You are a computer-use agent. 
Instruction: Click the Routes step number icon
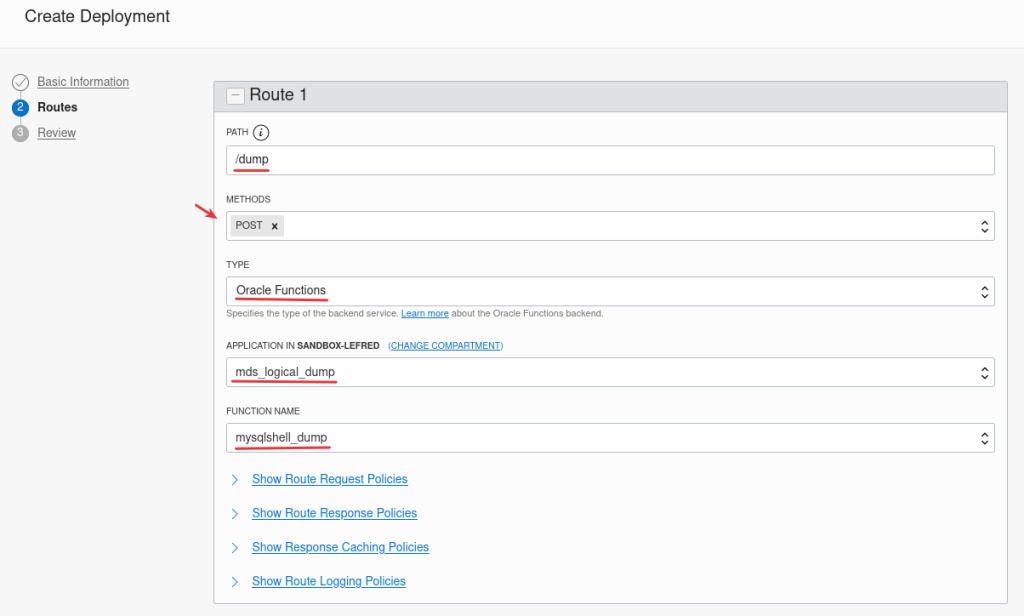click(x=21, y=107)
